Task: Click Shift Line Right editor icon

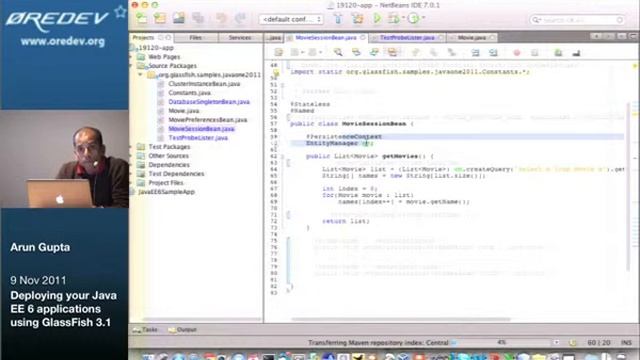Action: pos(493,52)
